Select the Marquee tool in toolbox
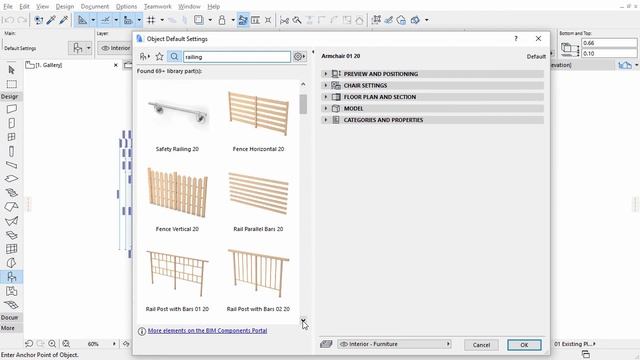The image size is (640, 360). pos(11,84)
